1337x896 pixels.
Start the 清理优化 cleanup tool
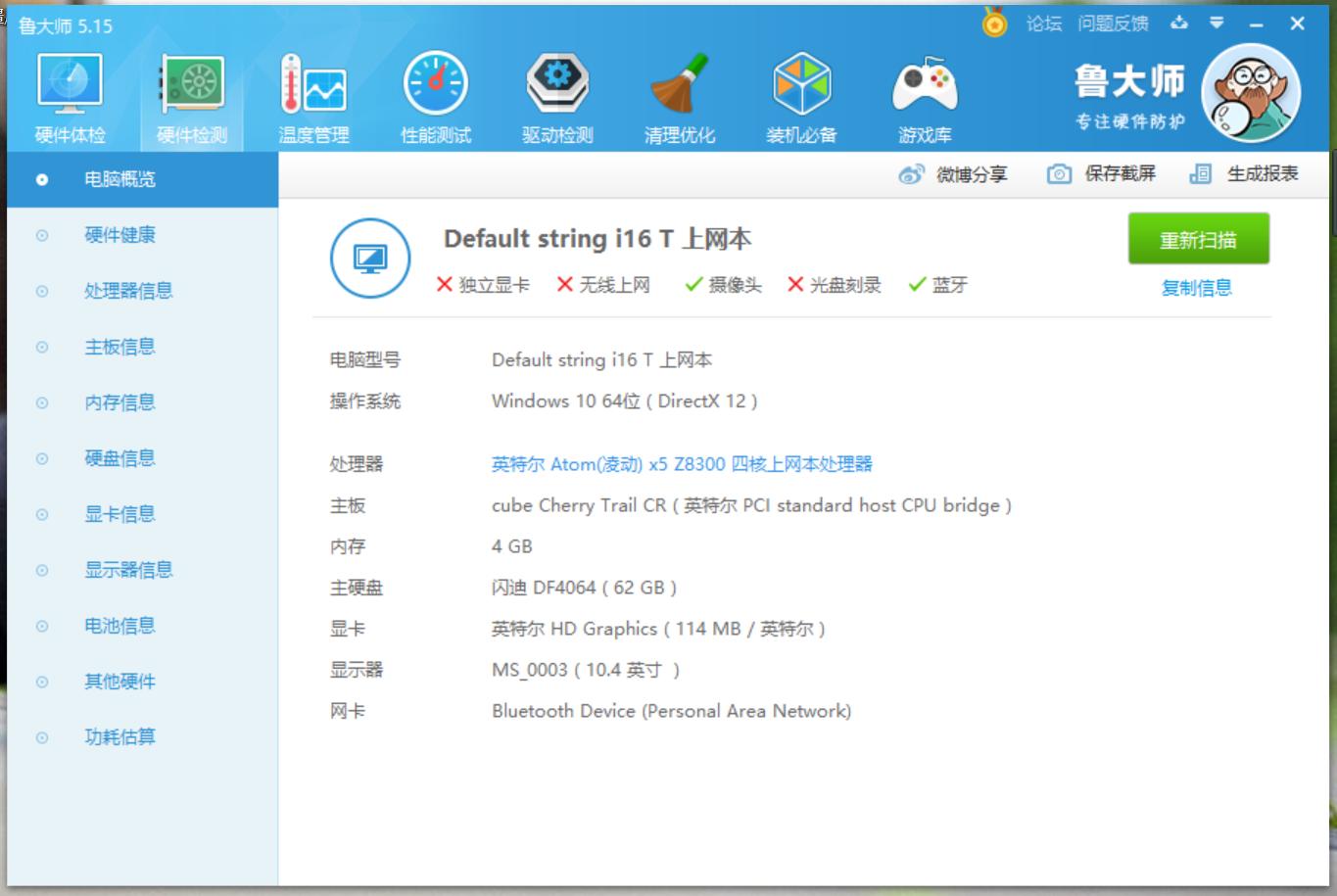pos(680,95)
